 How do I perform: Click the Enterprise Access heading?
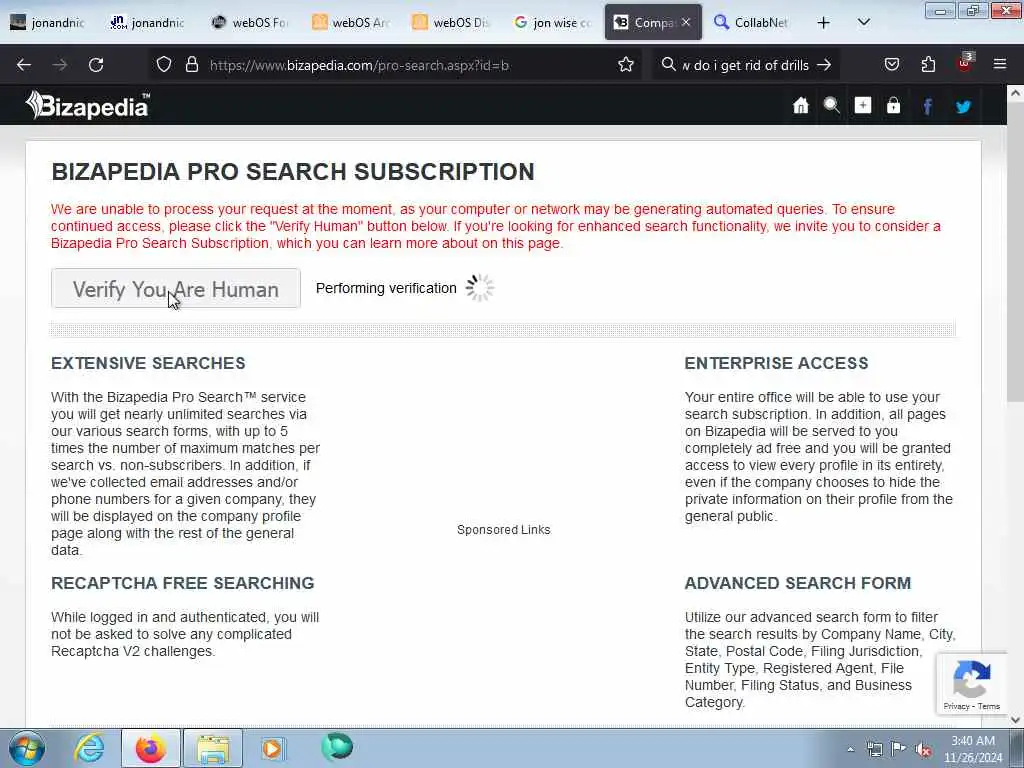click(776, 363)
